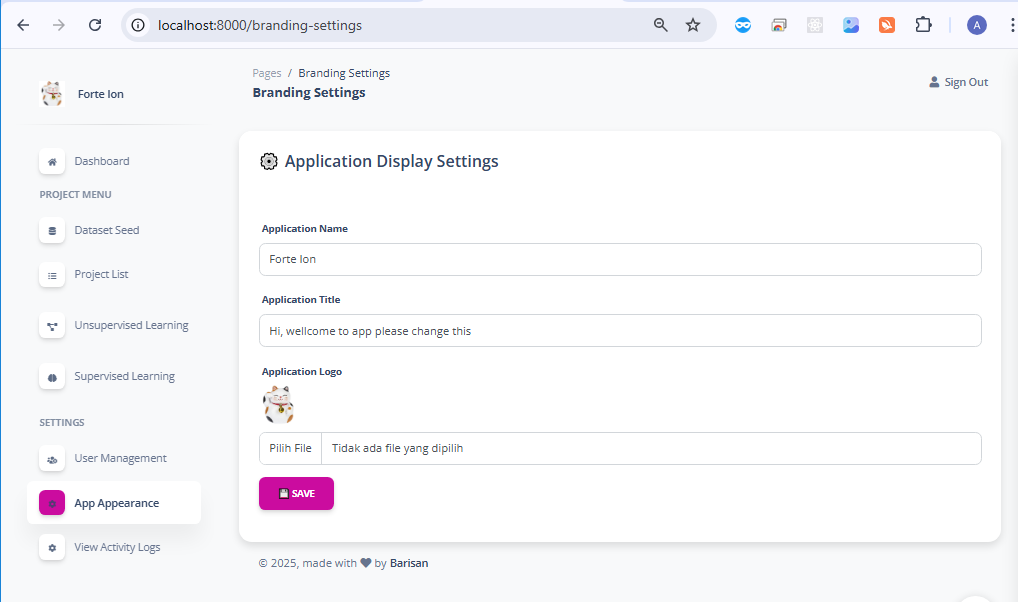Select the Unsupervised Learning sidebar icon
The image size is (1018, 602).
52,326
